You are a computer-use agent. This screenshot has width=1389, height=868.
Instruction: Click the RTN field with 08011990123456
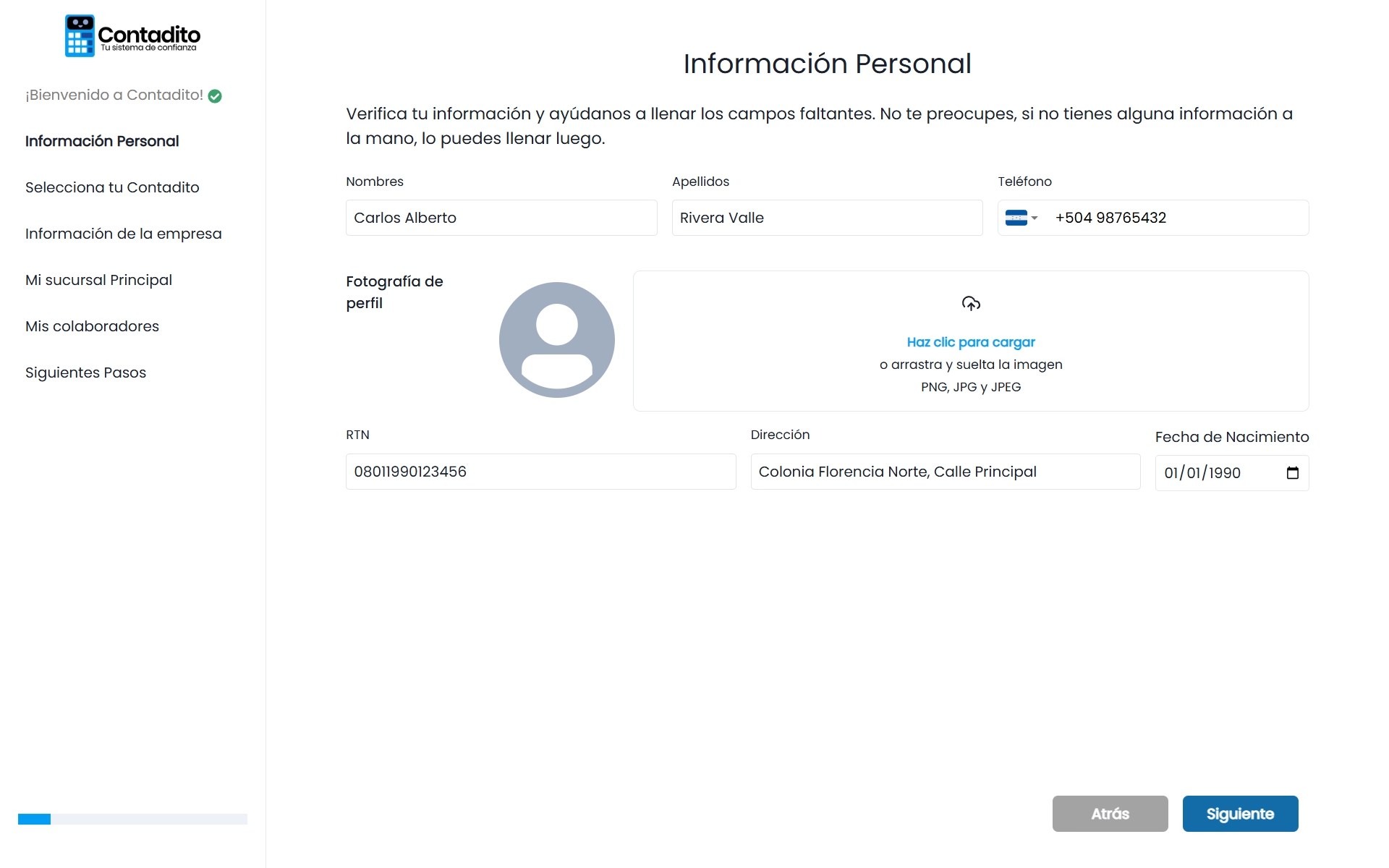pos(540,472)
